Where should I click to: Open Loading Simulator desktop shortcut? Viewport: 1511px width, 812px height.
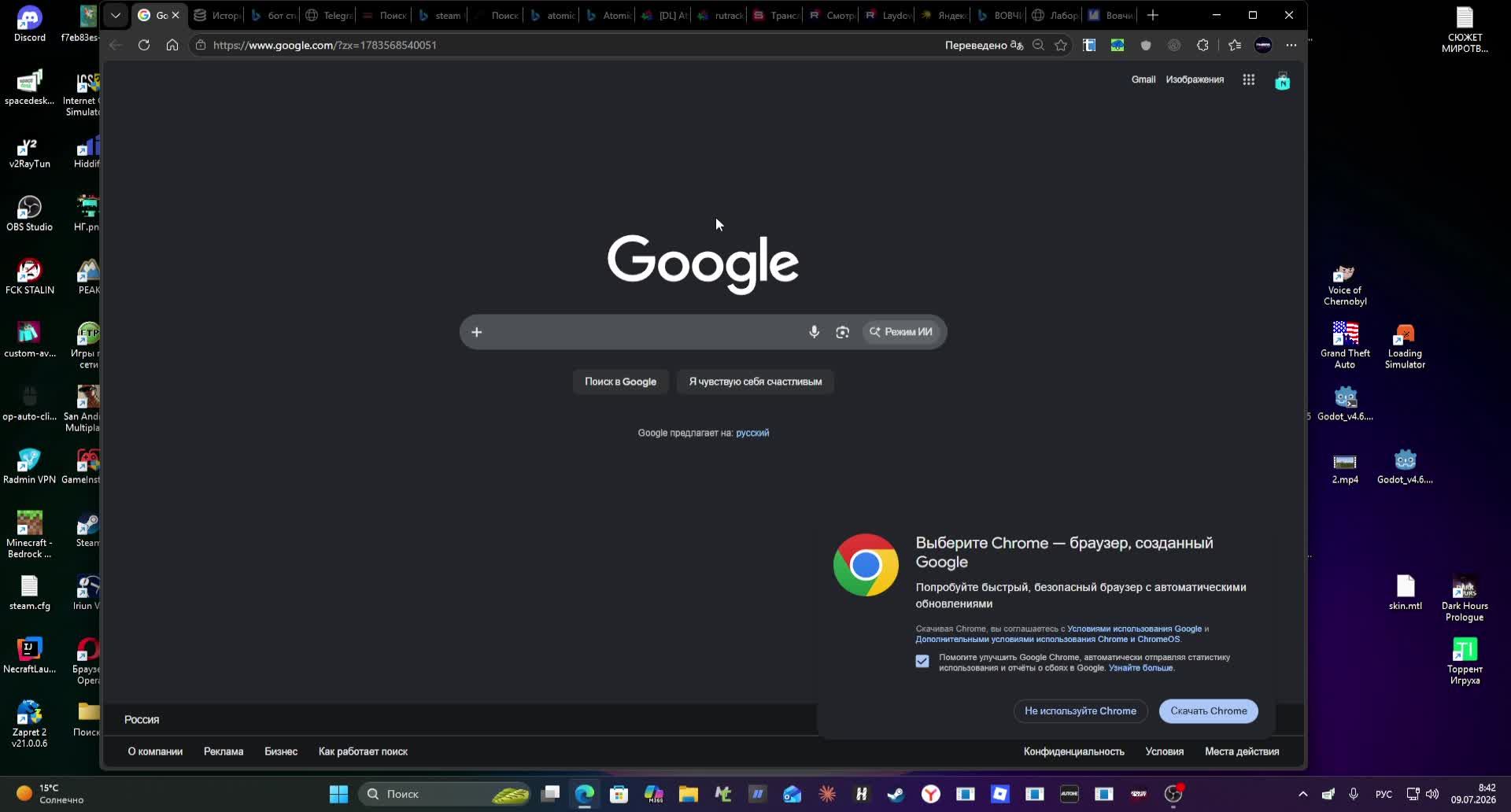(1405, 346)
